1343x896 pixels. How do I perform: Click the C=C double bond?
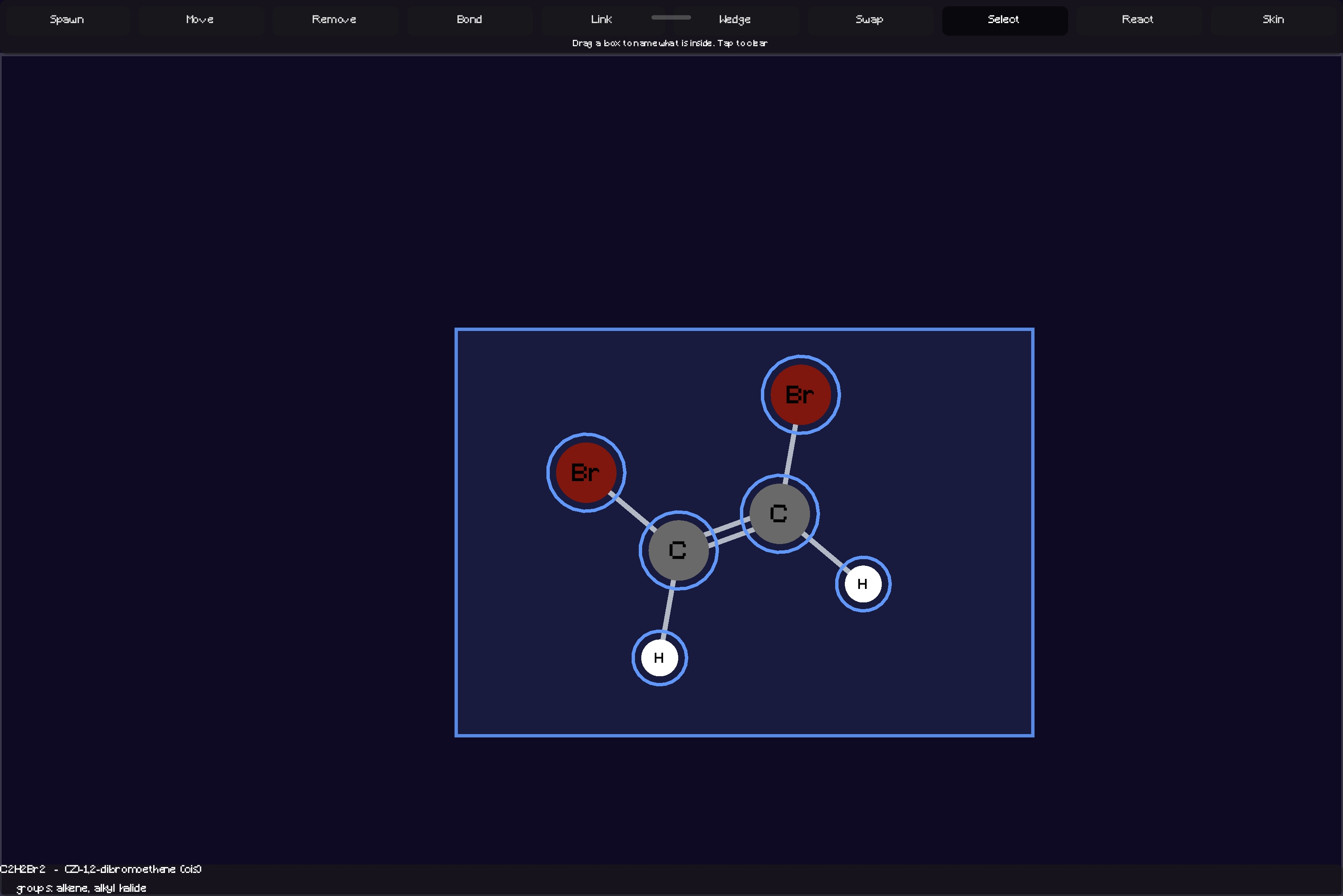(729, 532)
